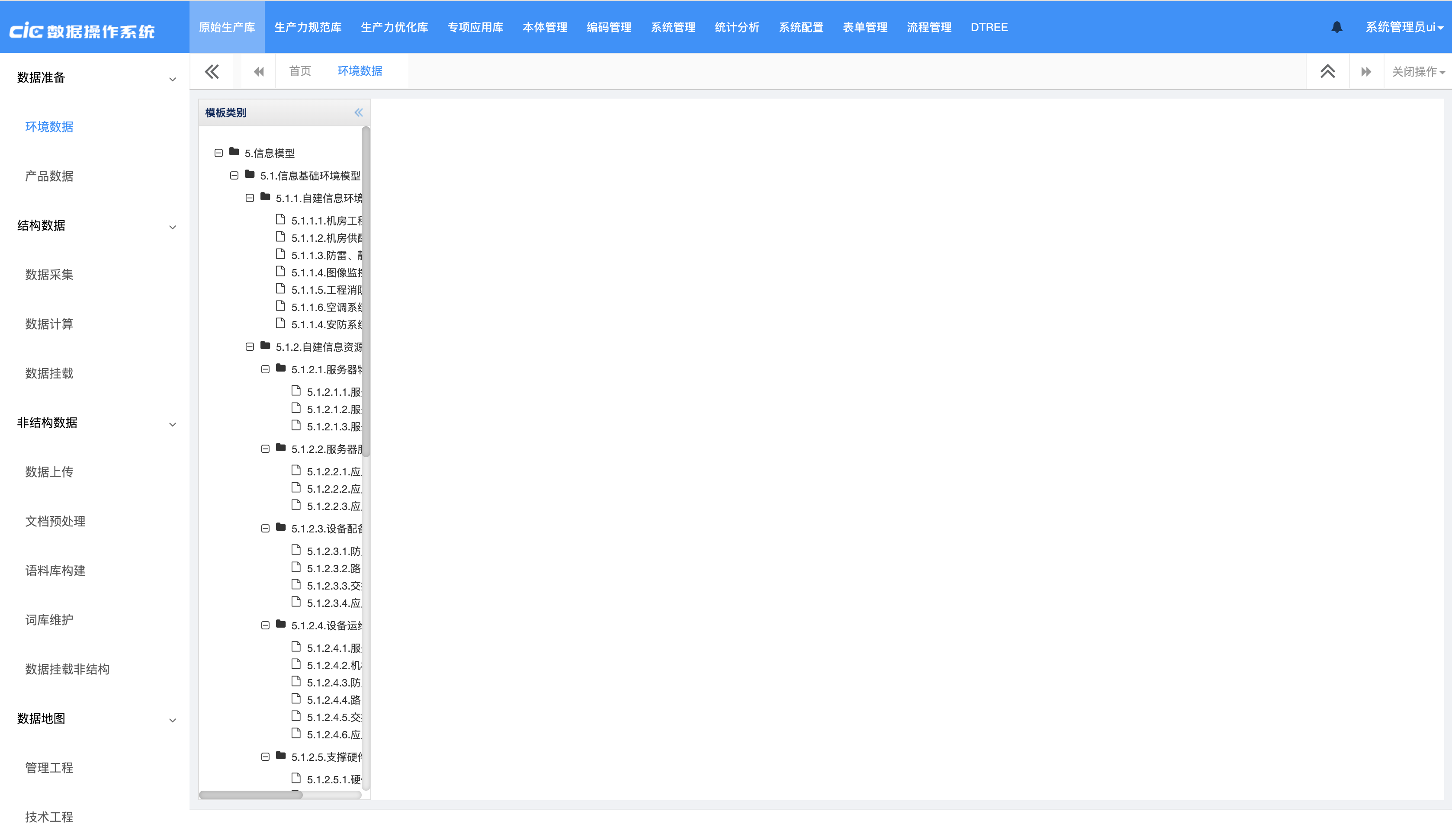The width and height of the screenshot is (1452, 840).
Task: Open the 生产力规范库 top menu
Action: point(308,27)
